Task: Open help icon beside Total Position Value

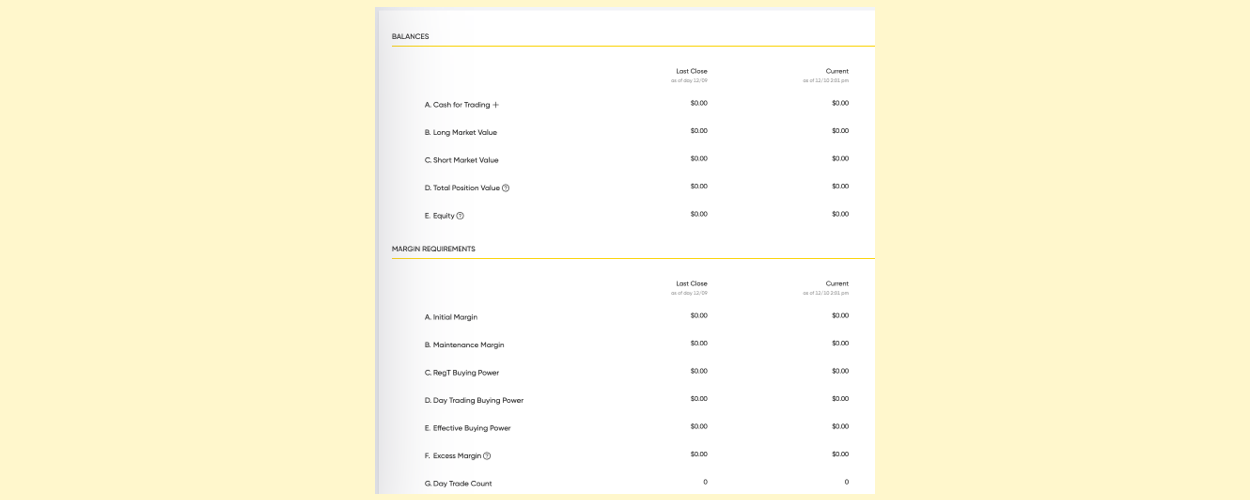Action: point(505,188)
